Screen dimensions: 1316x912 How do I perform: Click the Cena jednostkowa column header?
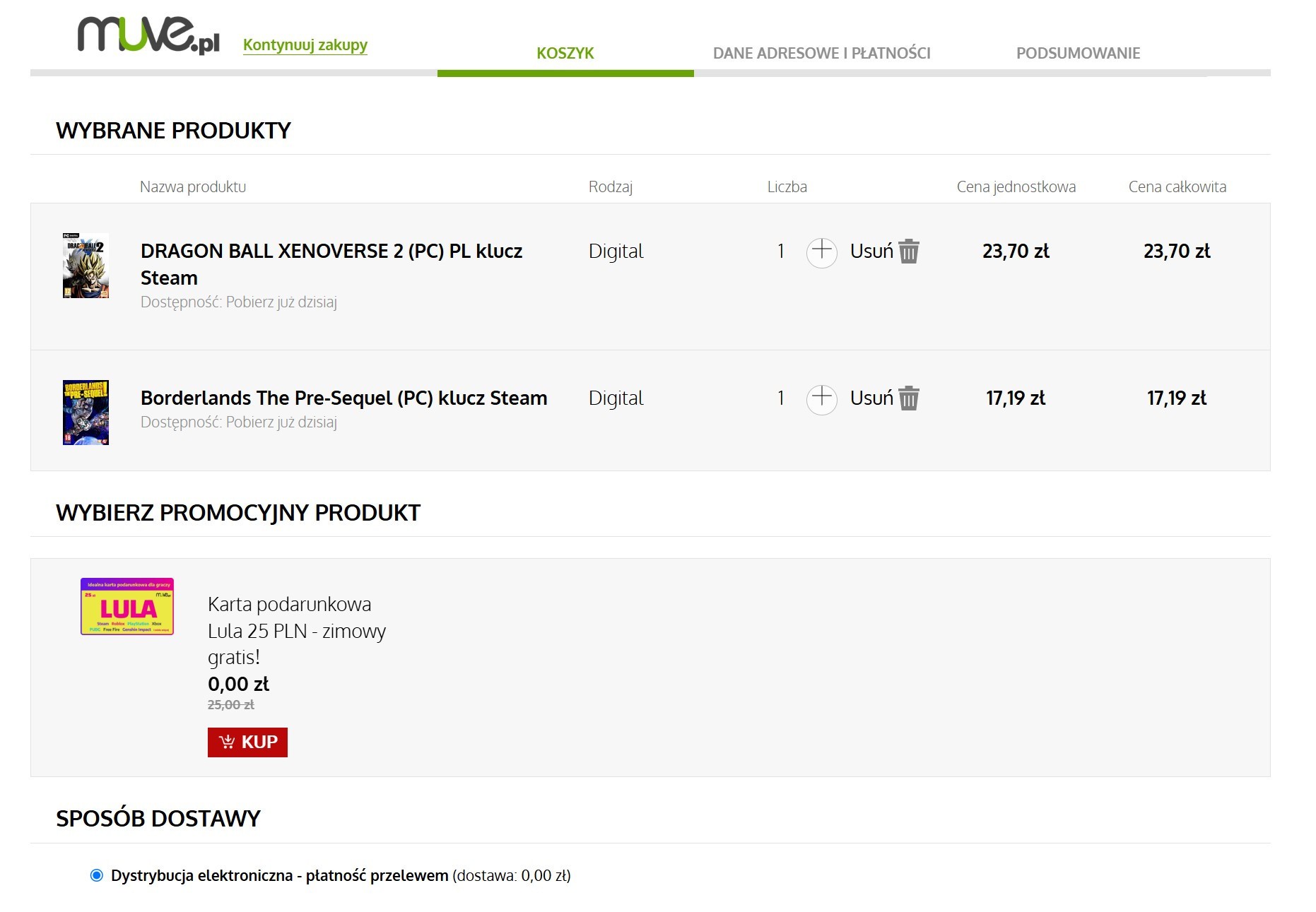[1016, 186]
